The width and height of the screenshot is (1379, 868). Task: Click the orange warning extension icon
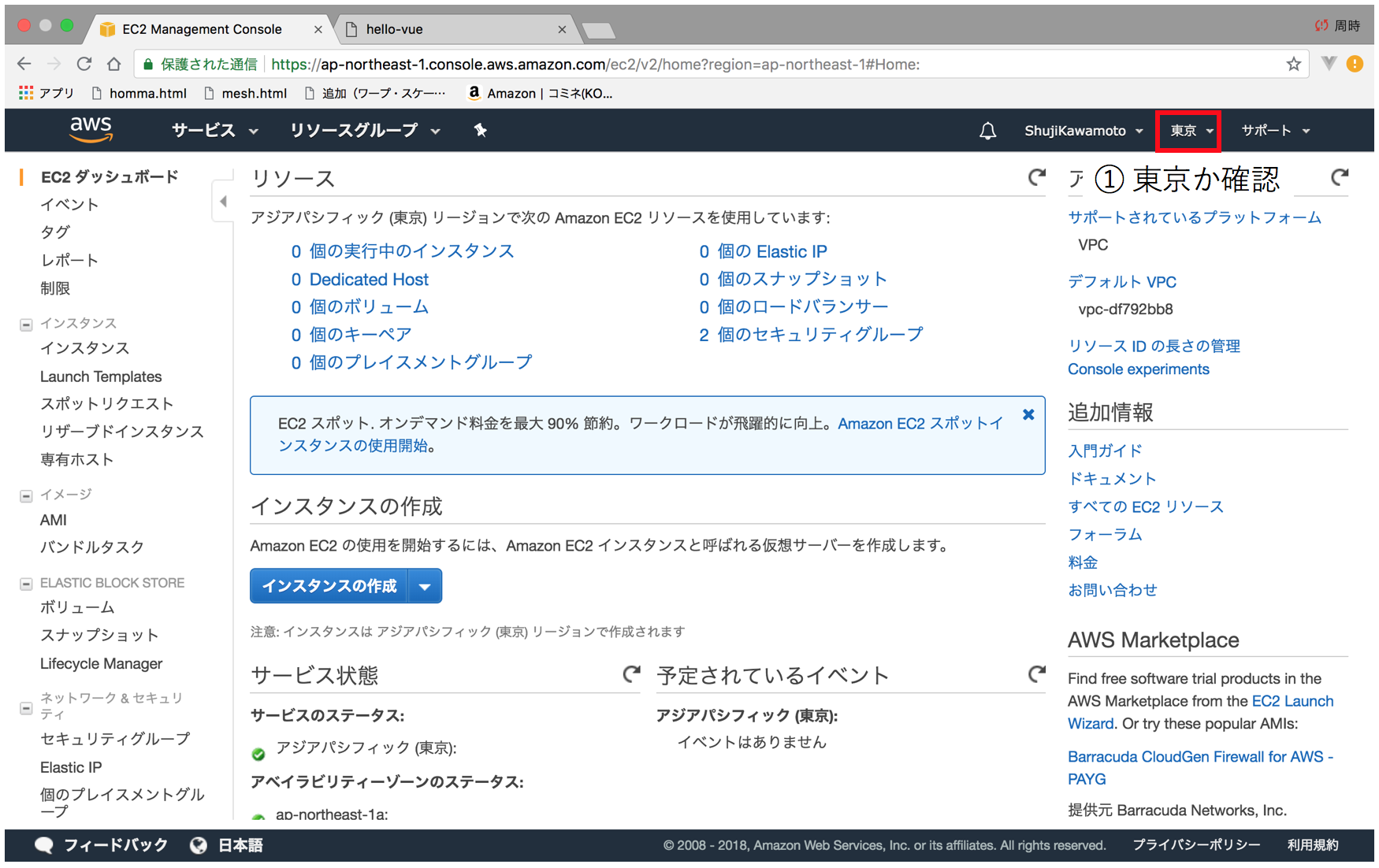[x=1355, y=64]
